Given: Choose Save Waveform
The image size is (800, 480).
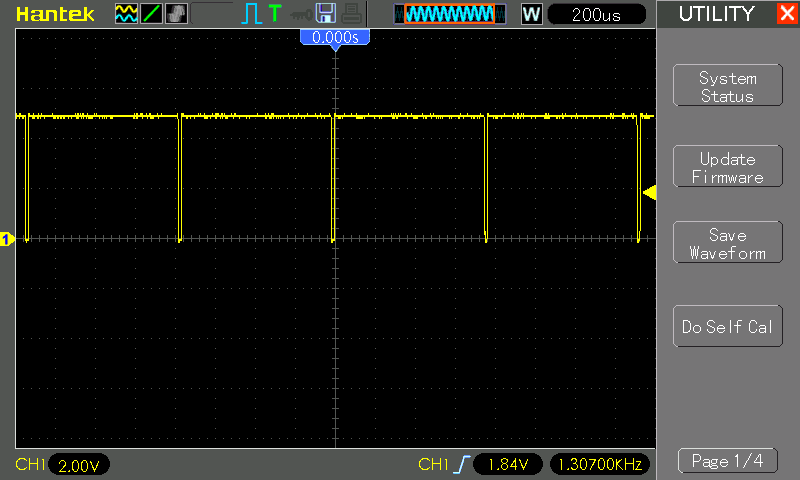Looking at the screenshot, I should [728, 242].
